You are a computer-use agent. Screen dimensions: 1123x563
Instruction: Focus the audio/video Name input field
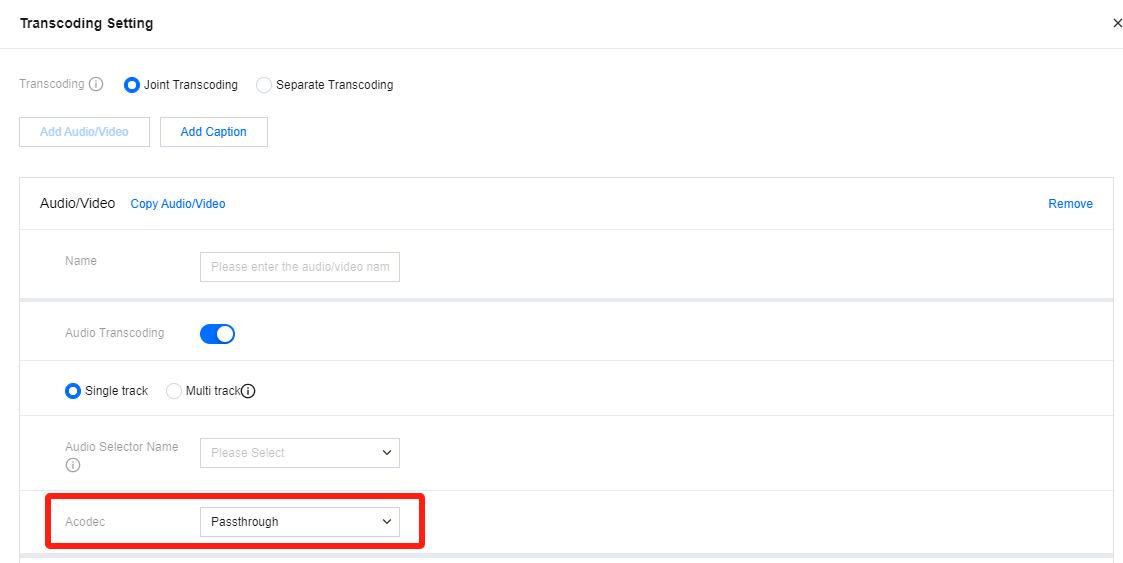click(299, 267)
